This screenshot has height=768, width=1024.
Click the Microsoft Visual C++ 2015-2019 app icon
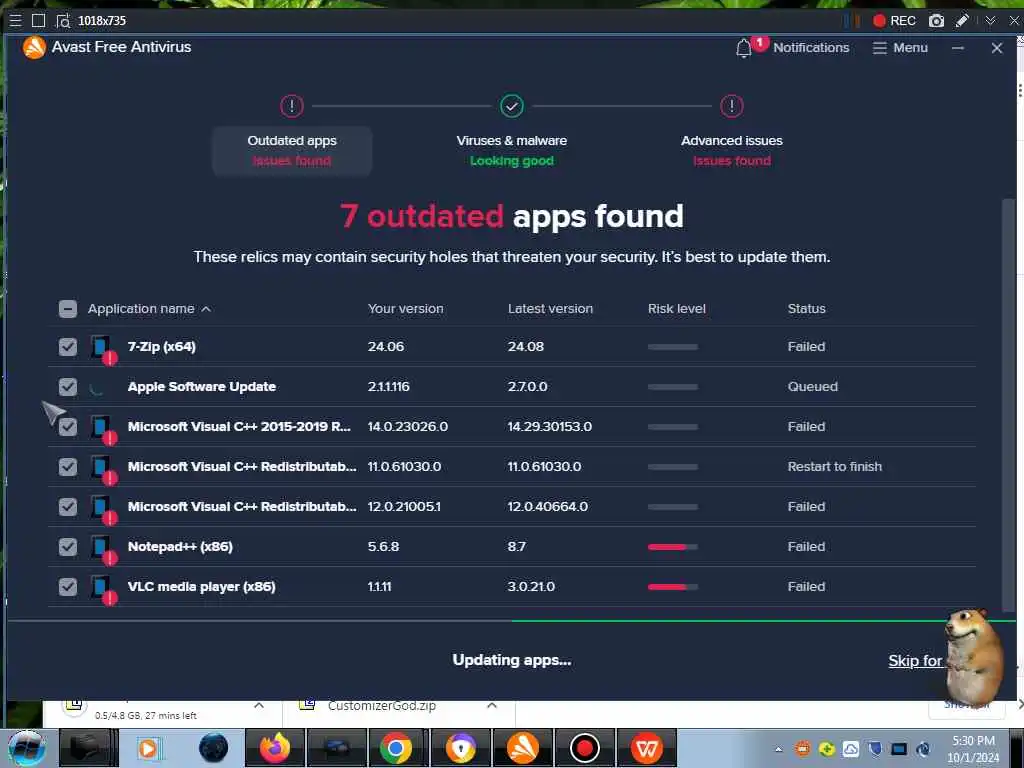(103, 428)
